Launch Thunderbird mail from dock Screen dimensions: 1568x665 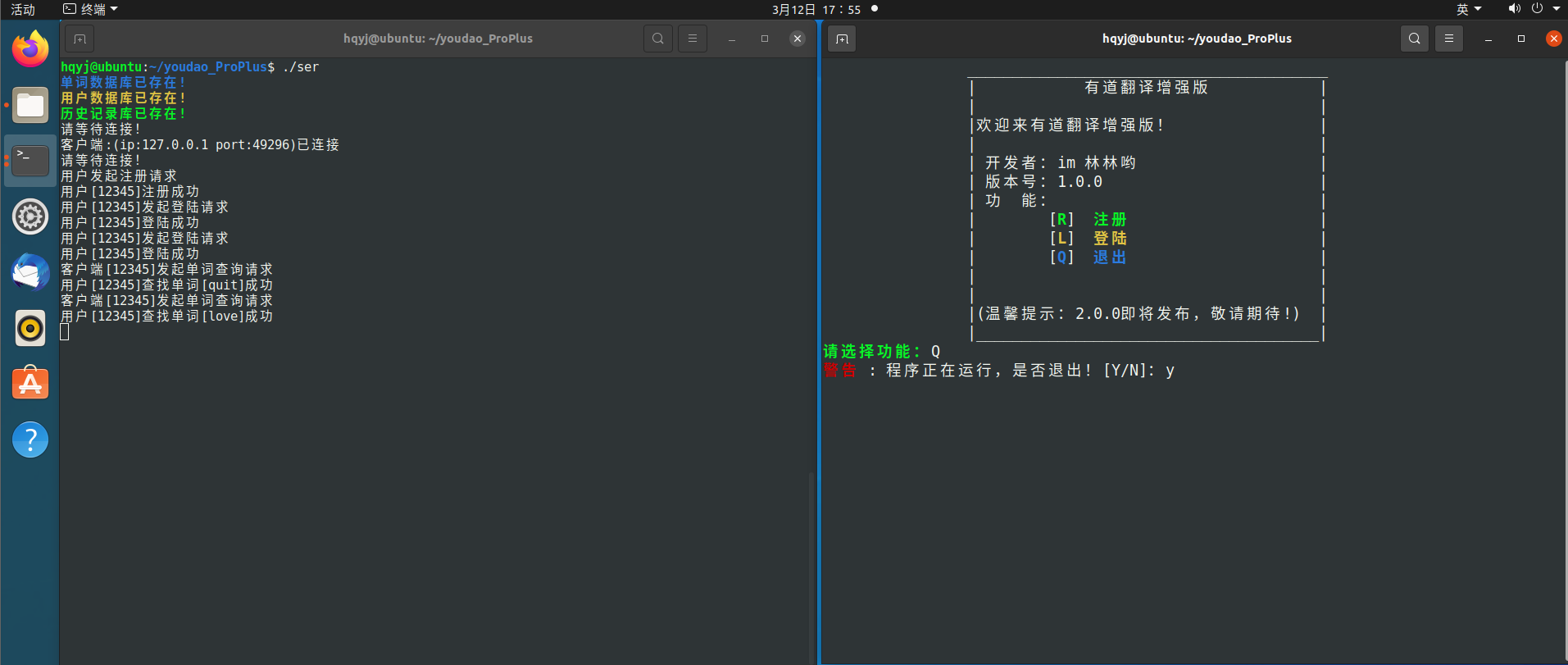30,272
